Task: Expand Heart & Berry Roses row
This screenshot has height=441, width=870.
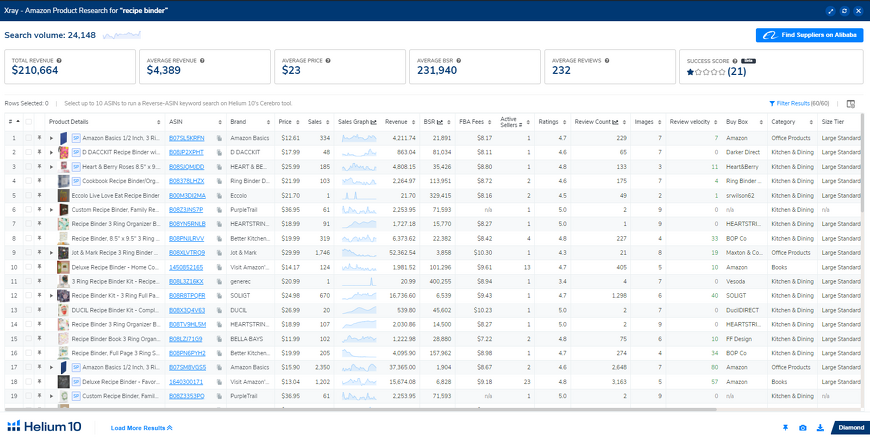Action: (x=52, y=166)
